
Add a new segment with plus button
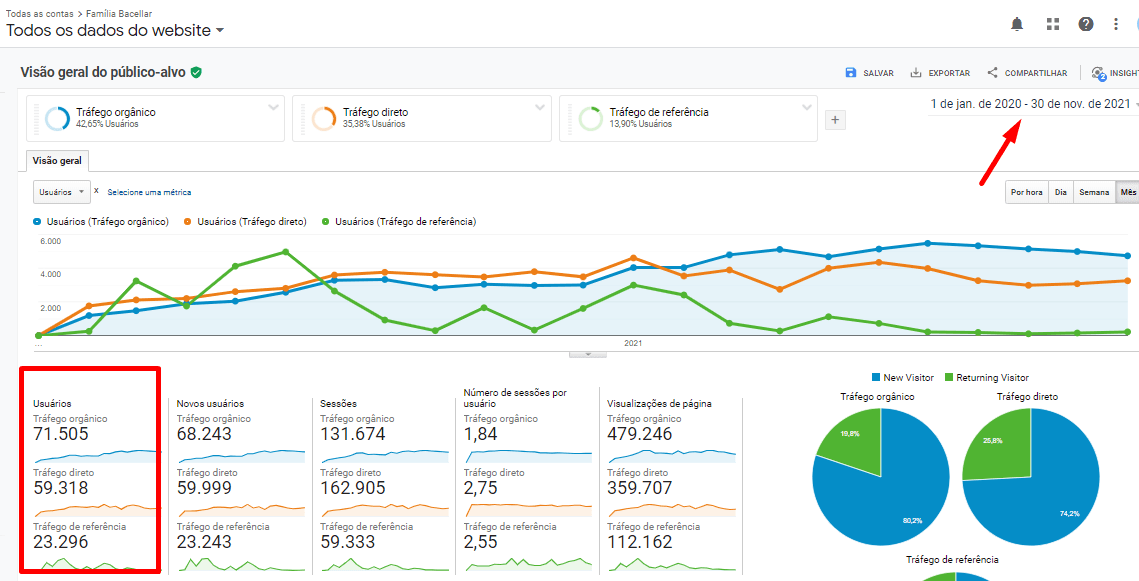[x=836, y=120]
